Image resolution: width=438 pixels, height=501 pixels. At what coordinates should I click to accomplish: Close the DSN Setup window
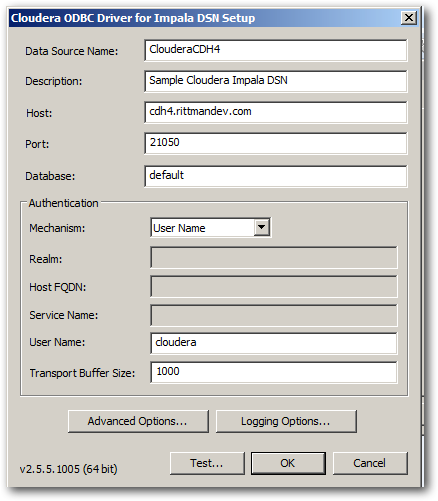pos(409,18)
